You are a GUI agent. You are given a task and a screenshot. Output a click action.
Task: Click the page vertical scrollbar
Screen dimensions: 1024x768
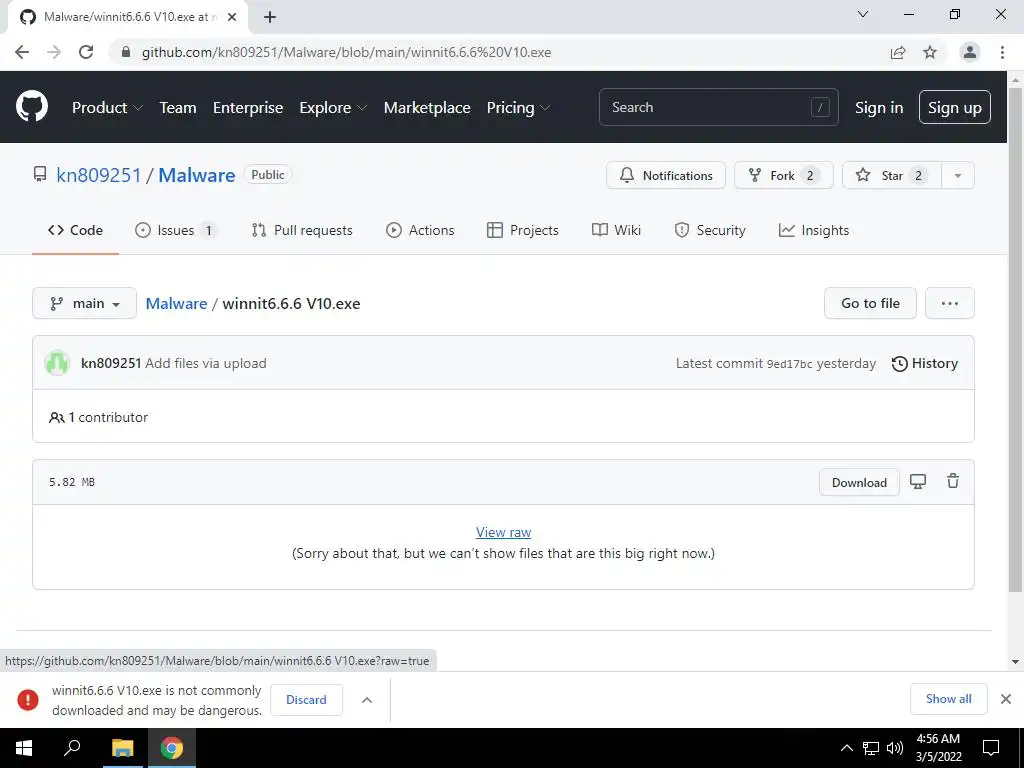click(1015, 340)
